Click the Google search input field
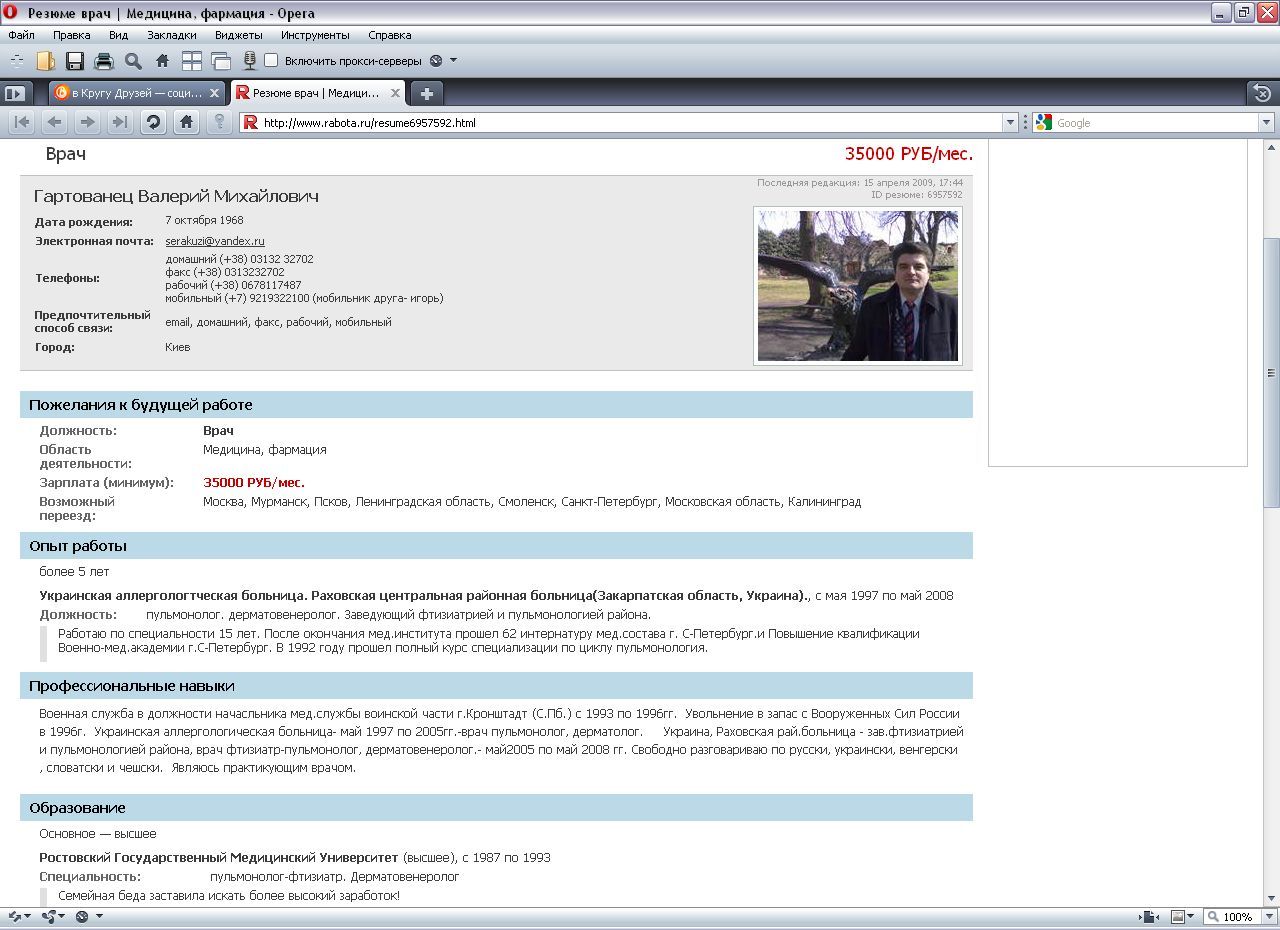The height and width of the screenshot is (930, 1280). (1155, 123)
